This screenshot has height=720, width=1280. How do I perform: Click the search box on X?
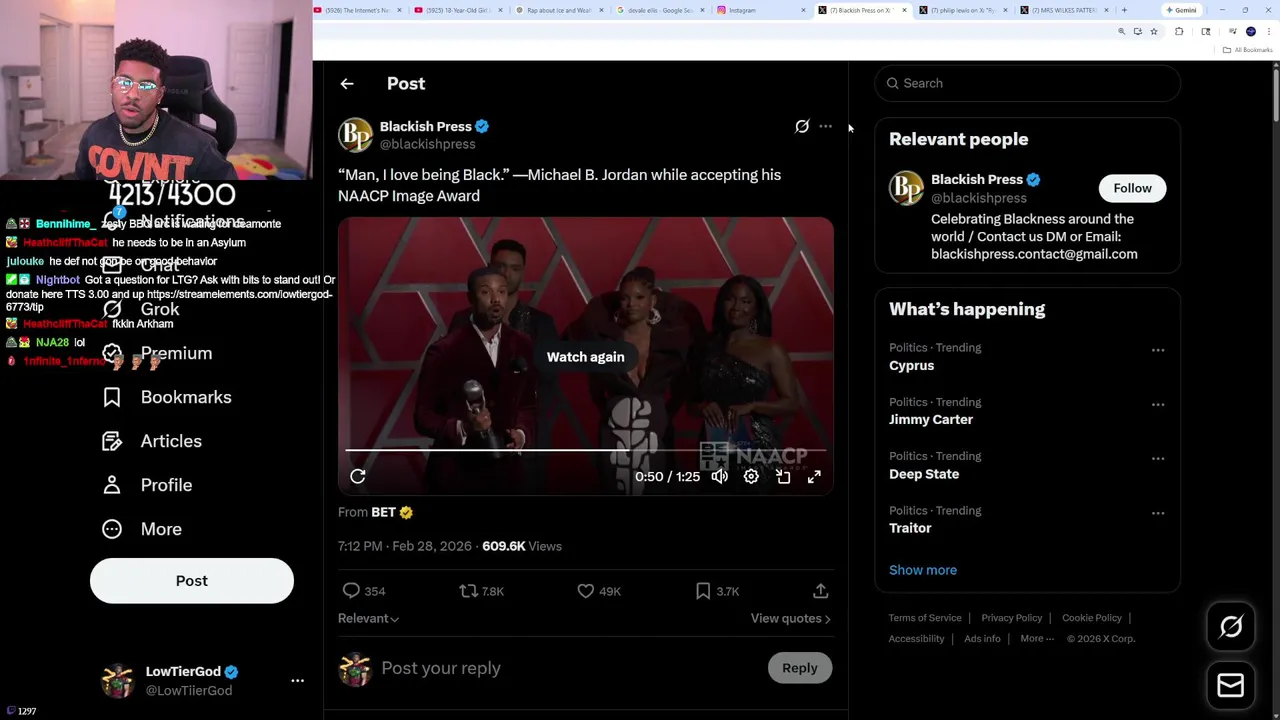pyautogui.click(x=1028, y=83)
